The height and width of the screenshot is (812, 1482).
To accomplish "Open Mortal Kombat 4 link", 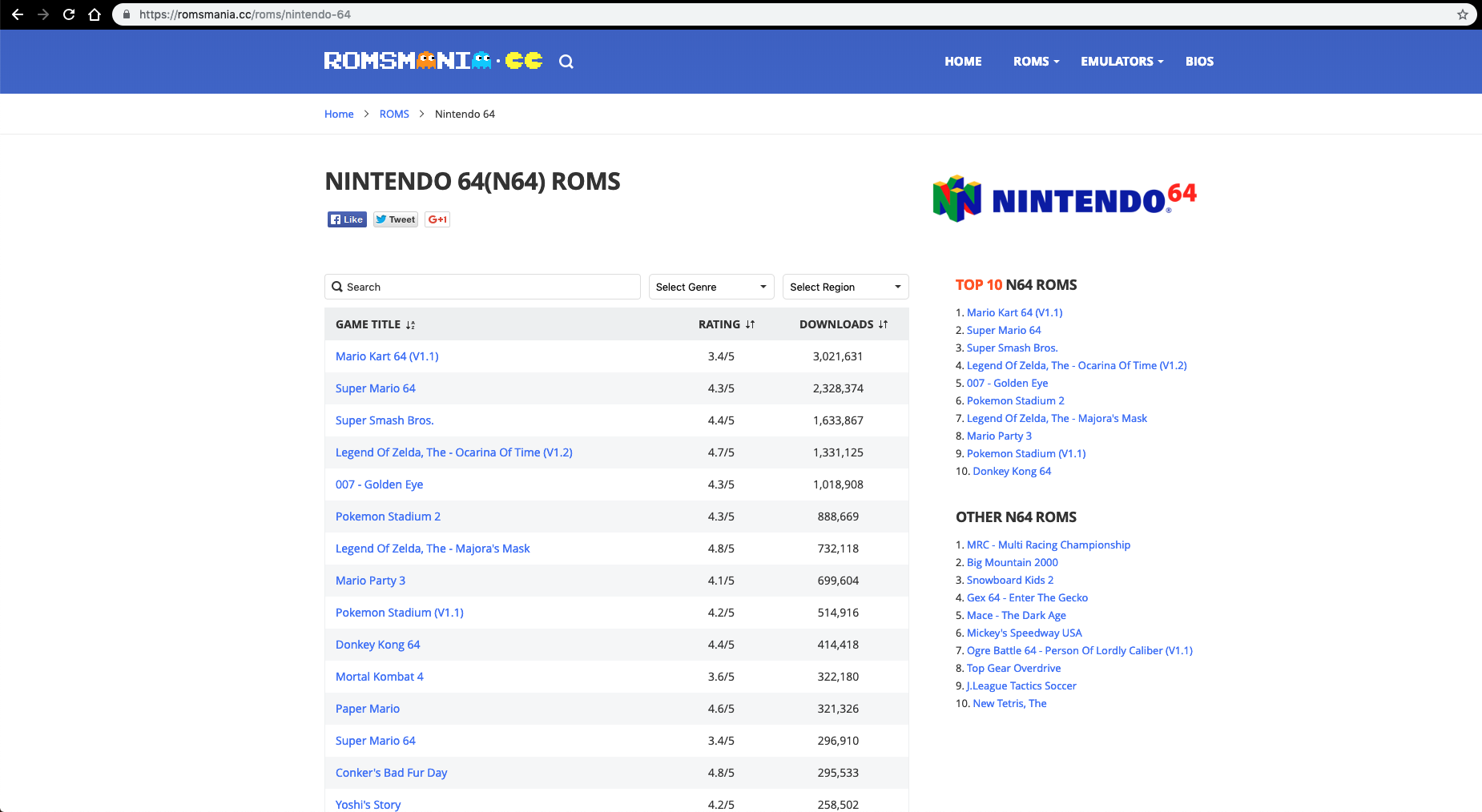I will 379,677.
